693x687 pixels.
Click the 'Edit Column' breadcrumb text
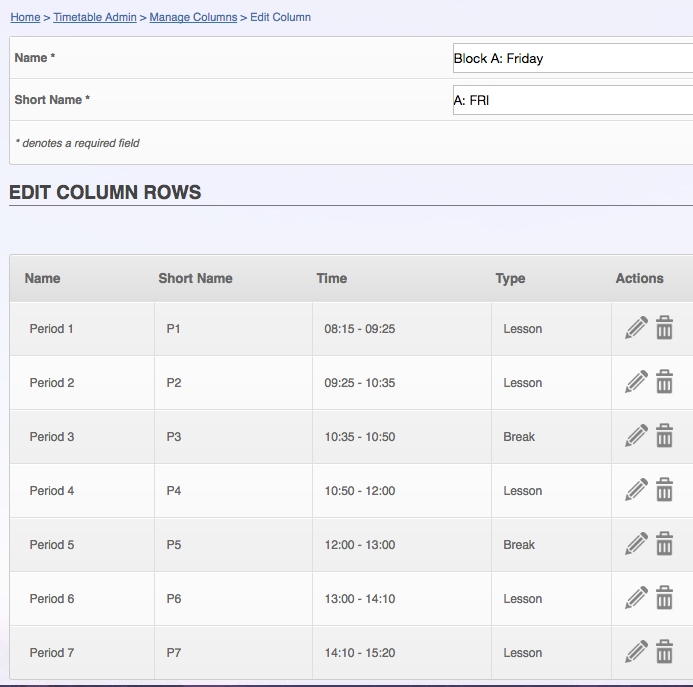point(280,17)
